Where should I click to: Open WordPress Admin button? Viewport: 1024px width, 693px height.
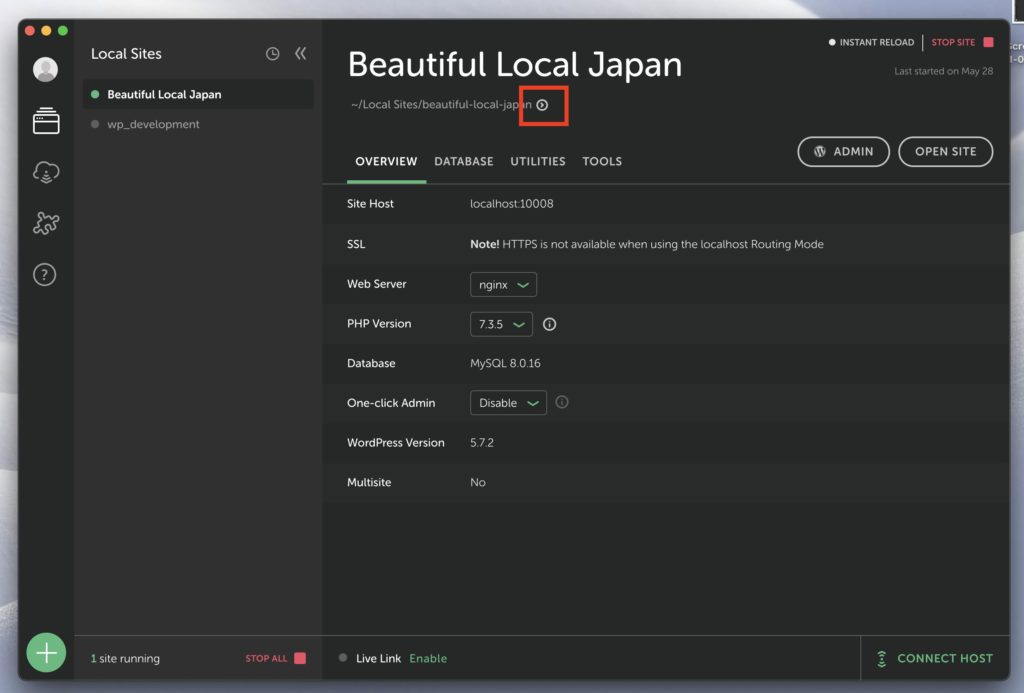(843, 152)
